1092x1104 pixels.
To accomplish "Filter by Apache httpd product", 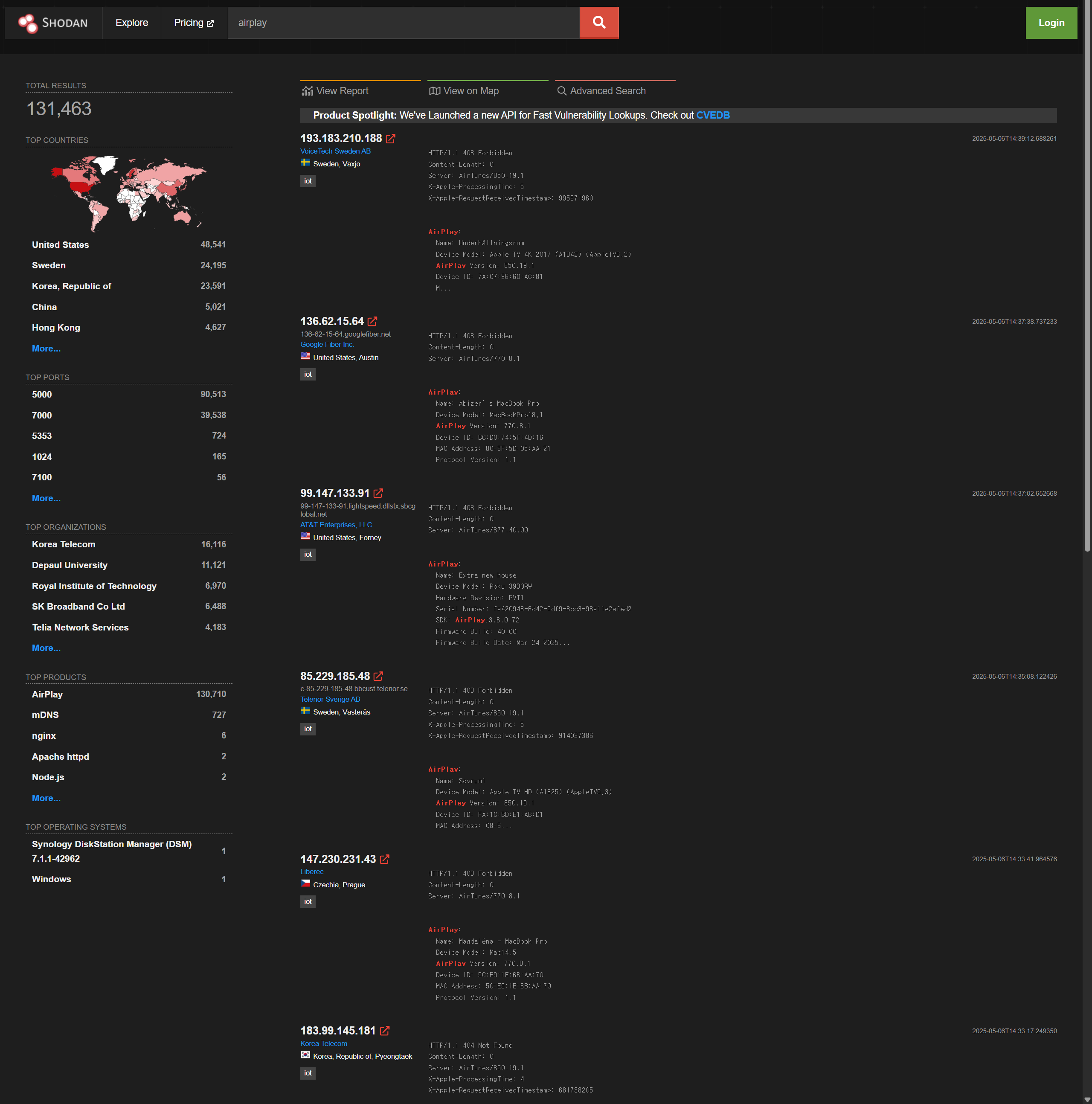I will pos(128,757).
